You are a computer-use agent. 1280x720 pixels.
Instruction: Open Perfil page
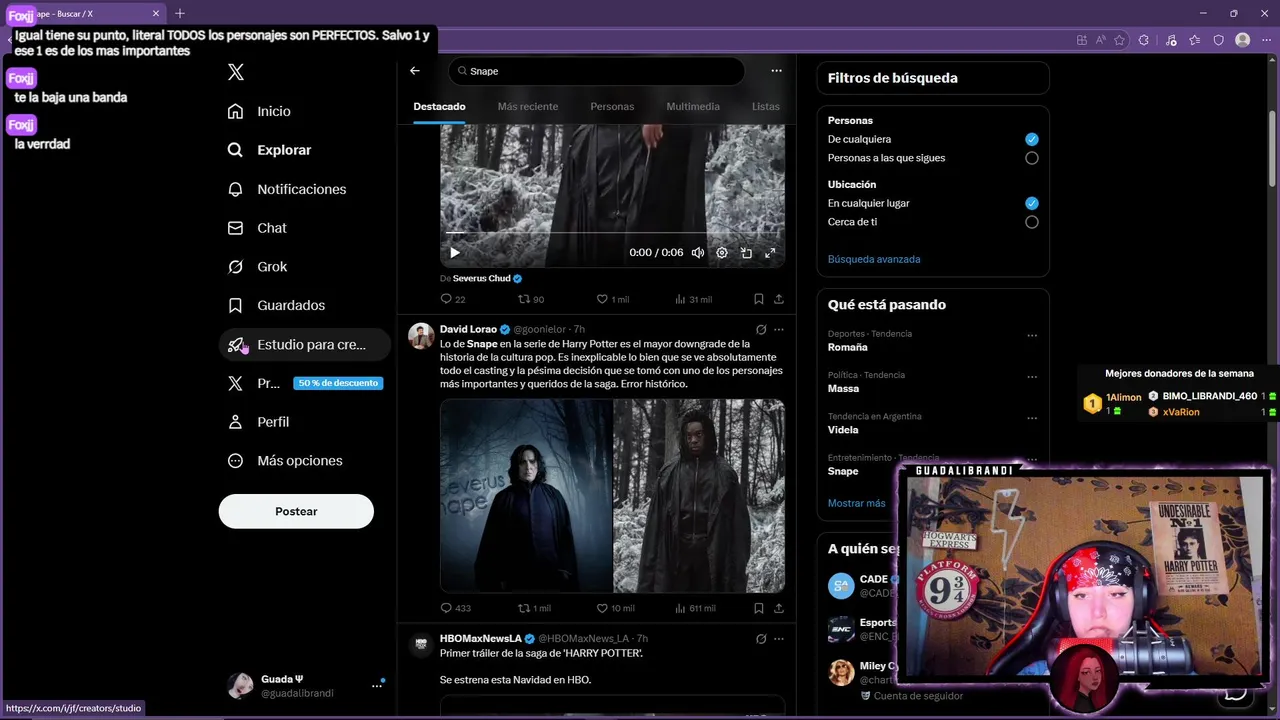259,422
